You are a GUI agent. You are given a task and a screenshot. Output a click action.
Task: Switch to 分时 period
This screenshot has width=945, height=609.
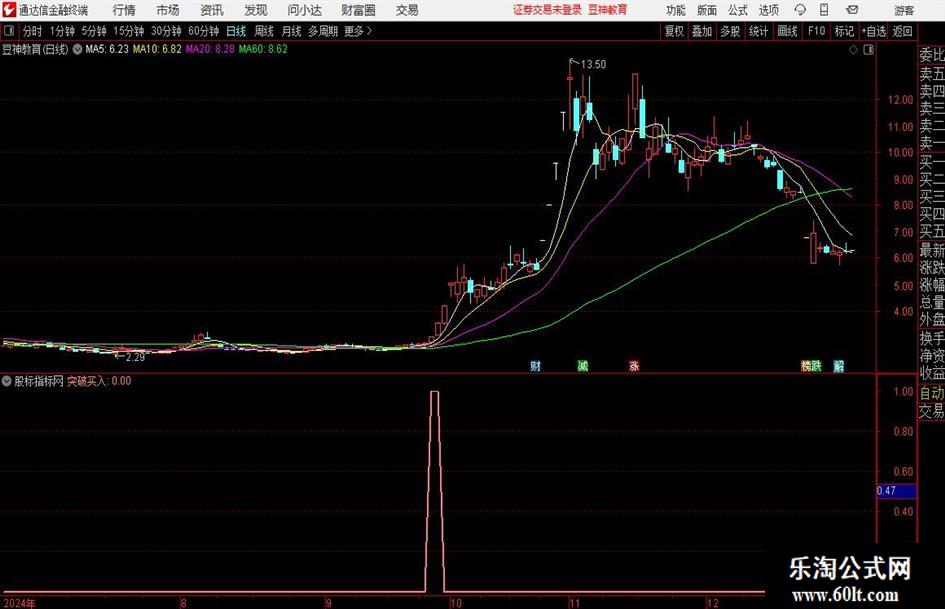point(33,31)
